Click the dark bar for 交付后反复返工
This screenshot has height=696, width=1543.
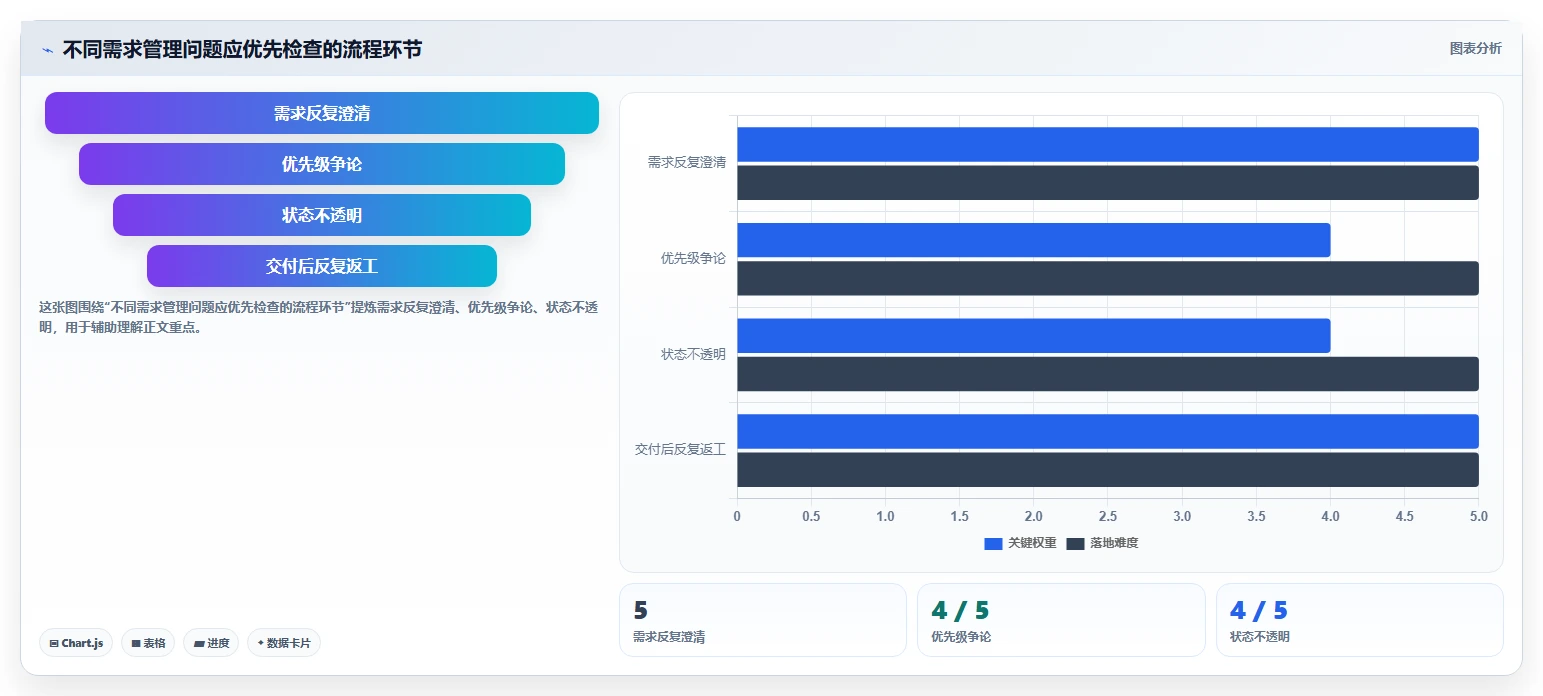coord(1108,469)
